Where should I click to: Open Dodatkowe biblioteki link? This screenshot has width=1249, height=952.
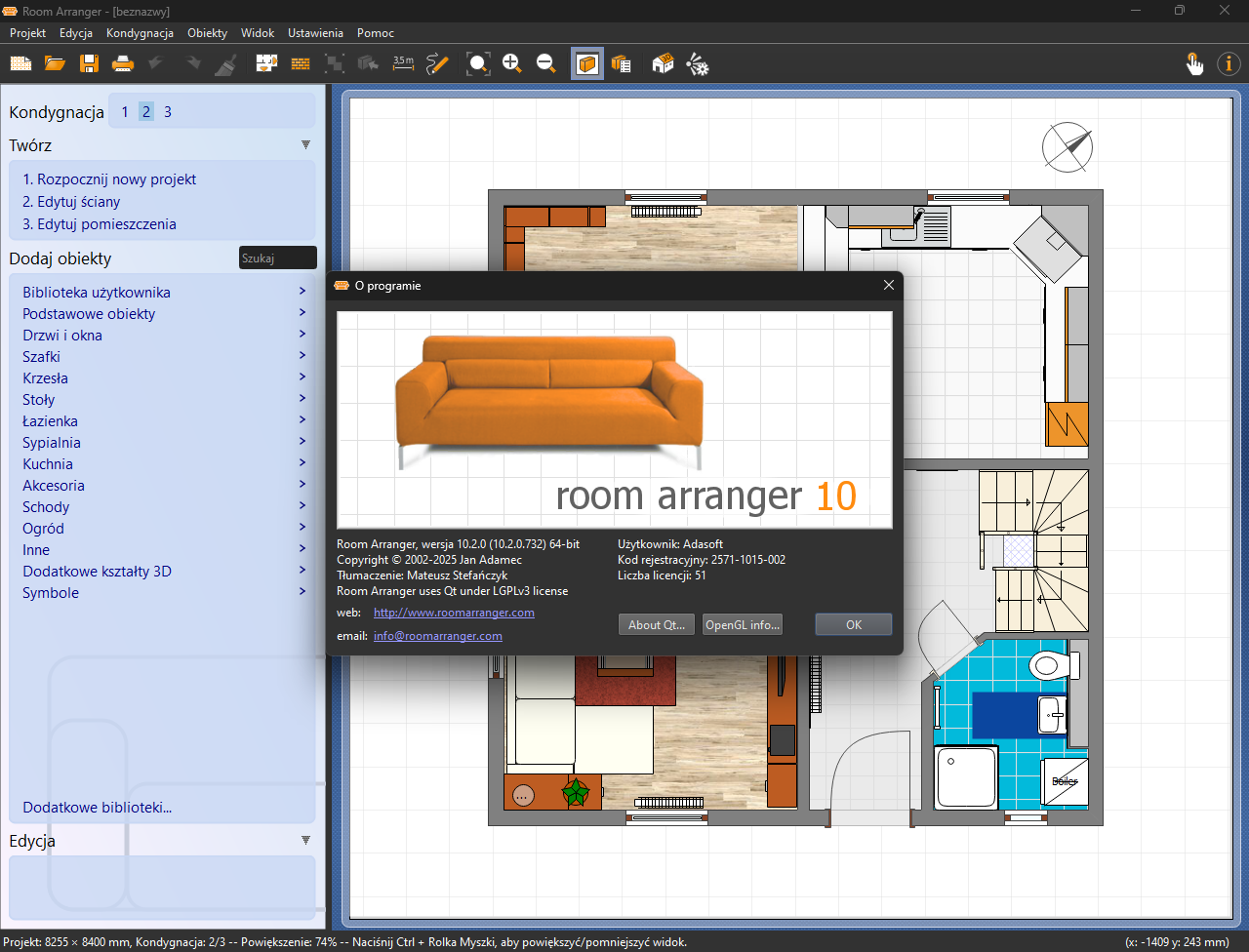coord(98,808)
